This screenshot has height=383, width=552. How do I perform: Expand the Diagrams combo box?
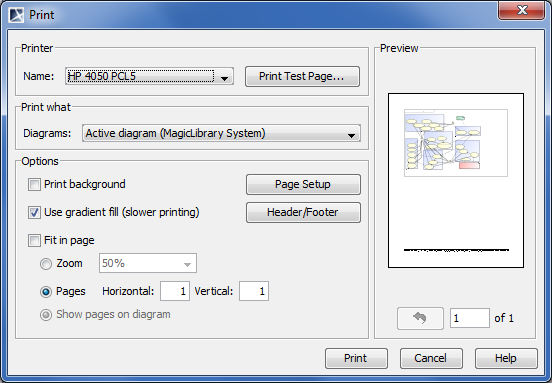(221, 133)
